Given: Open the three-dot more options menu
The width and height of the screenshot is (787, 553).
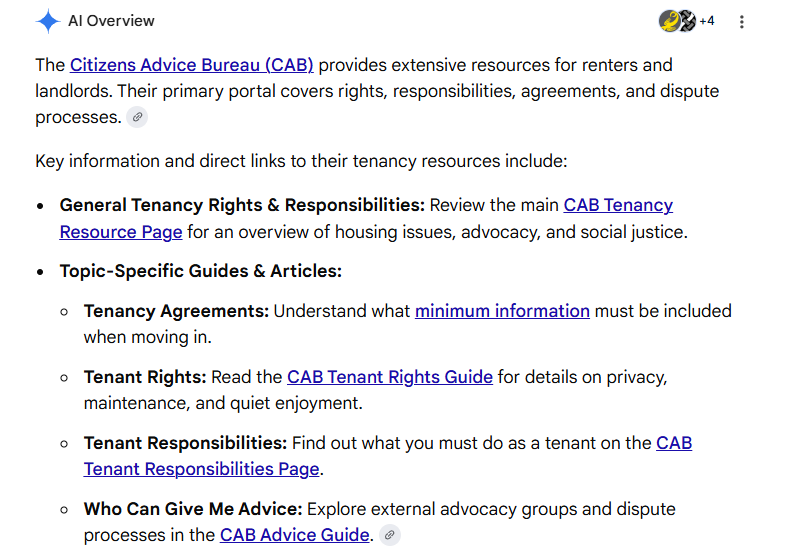Looking at the screenshot, I should 741,22.
